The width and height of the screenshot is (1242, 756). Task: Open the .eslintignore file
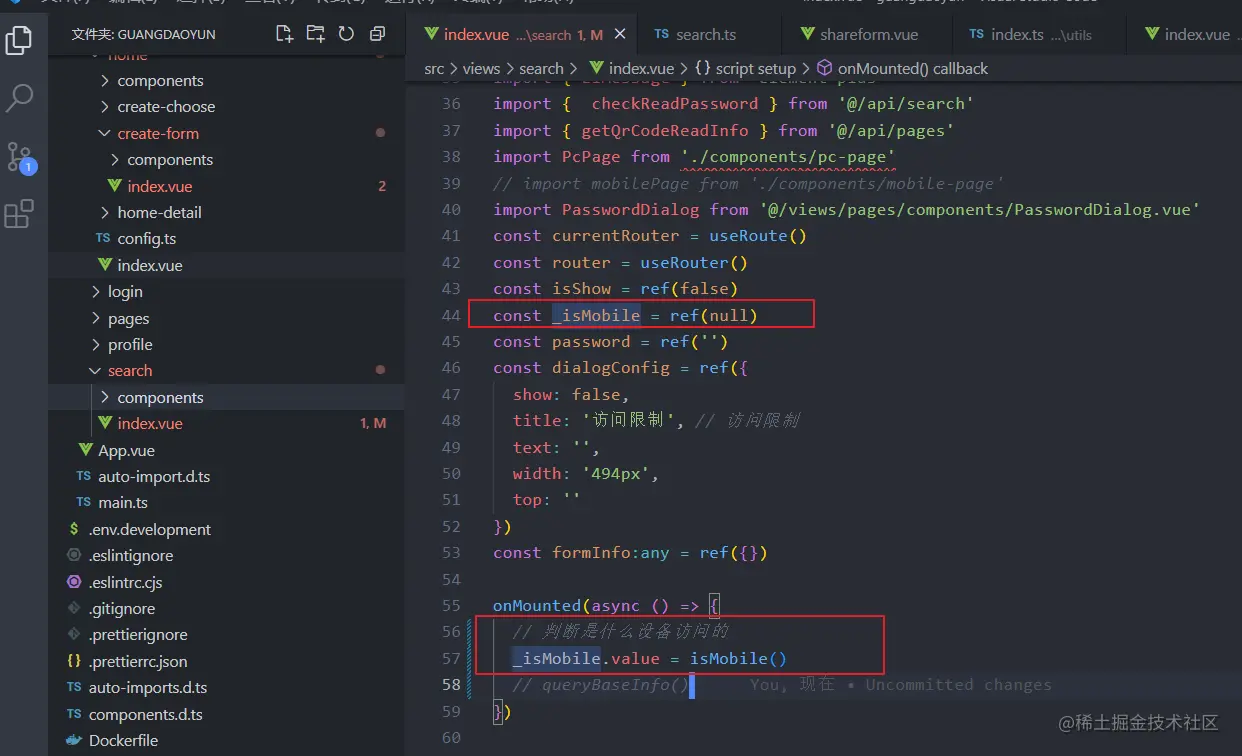tap(130, 556)
